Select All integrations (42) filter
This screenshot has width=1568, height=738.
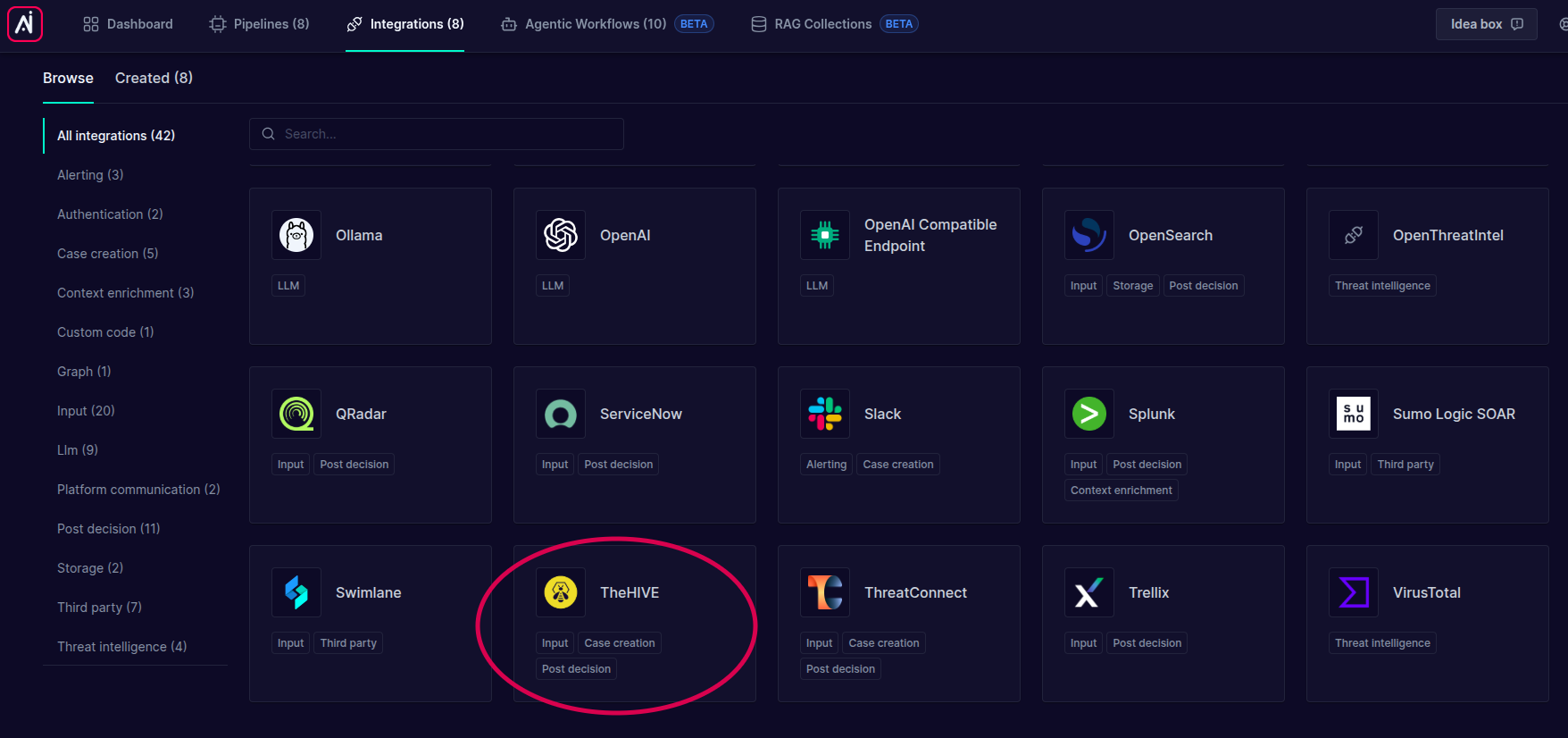(x=116, y=136)
